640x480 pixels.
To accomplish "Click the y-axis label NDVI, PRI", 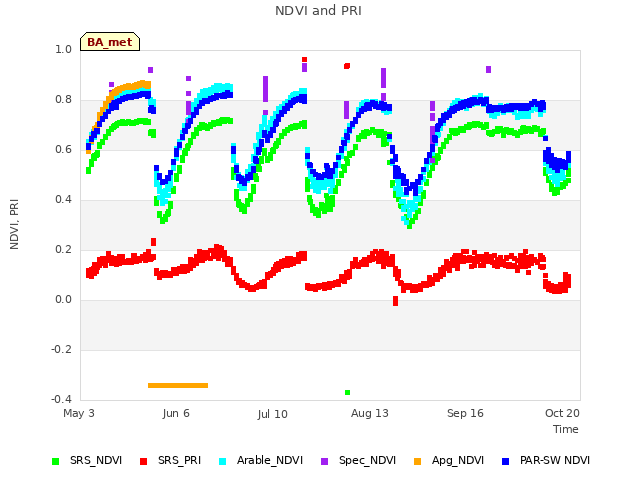I will tap(14, 224).
